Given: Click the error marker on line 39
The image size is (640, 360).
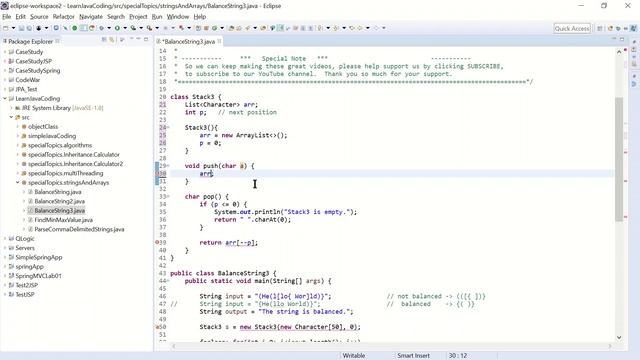Looking at the screenshot, I should [x=158, y=242].
